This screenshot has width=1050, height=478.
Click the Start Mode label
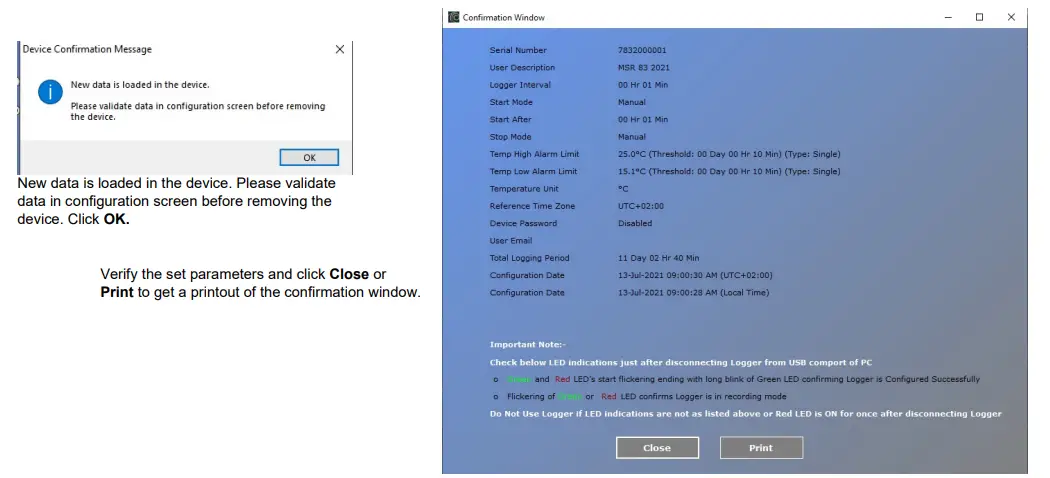(x=511, y=102)
